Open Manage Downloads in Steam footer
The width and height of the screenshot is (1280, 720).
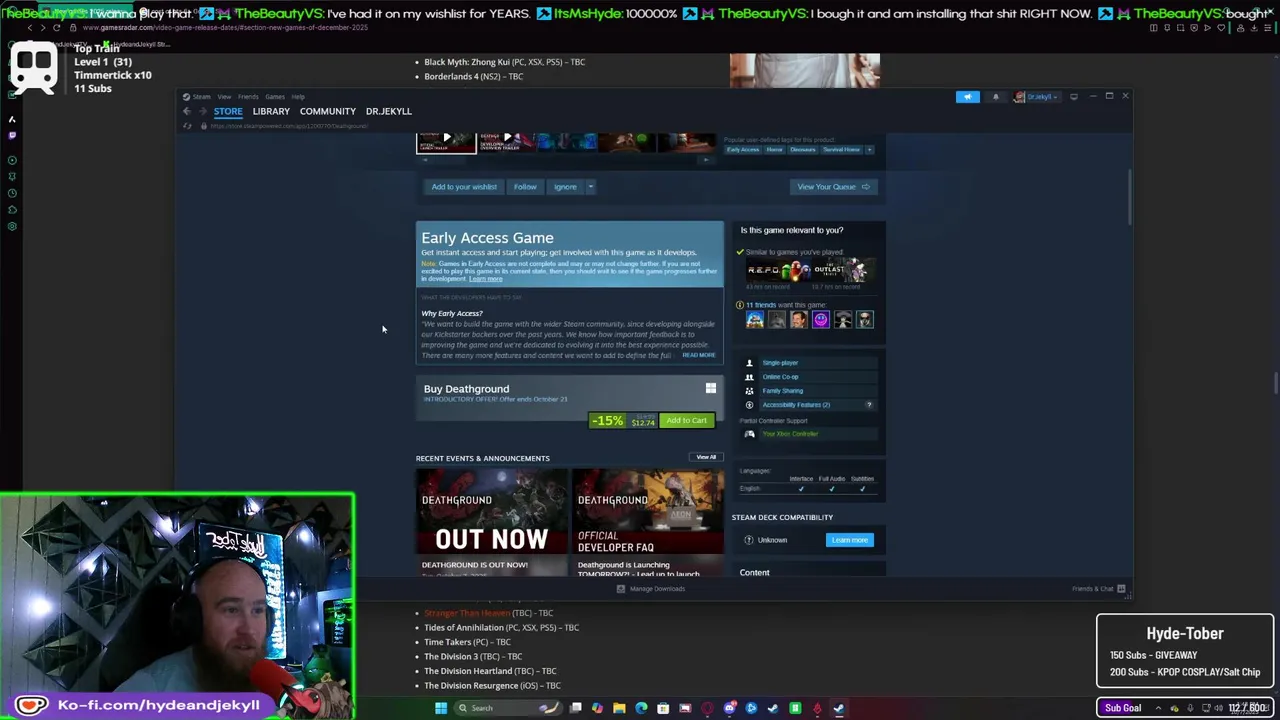pos(652,589)
